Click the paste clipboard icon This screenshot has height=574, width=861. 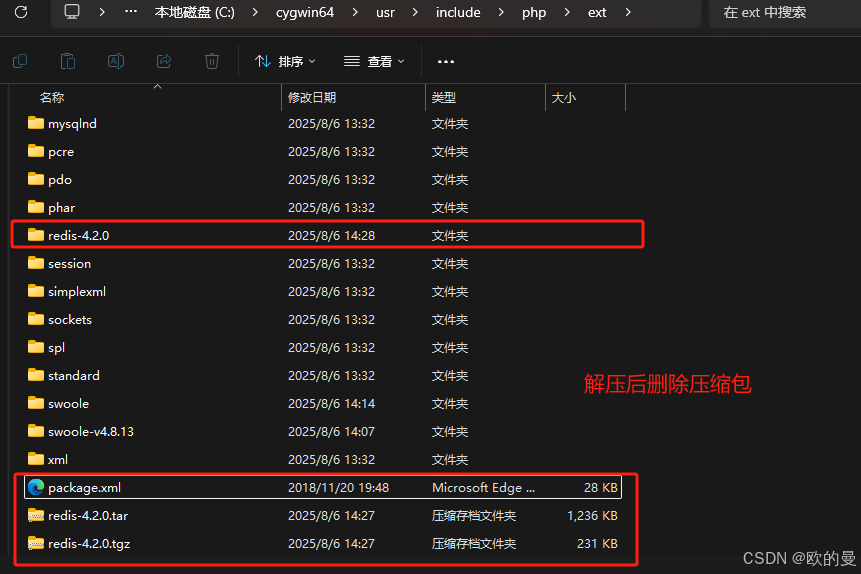click(x=68, y=61)
